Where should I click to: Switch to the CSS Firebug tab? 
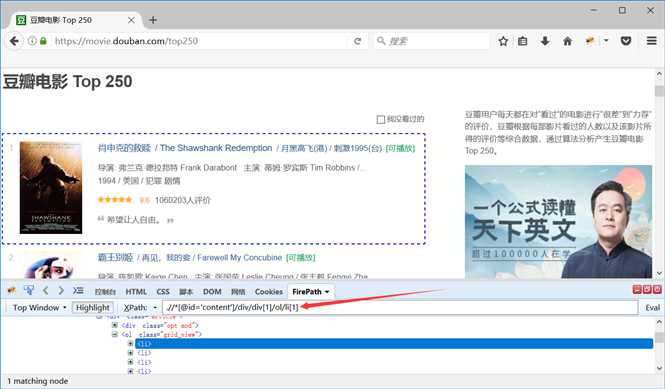tap(163, 292)
